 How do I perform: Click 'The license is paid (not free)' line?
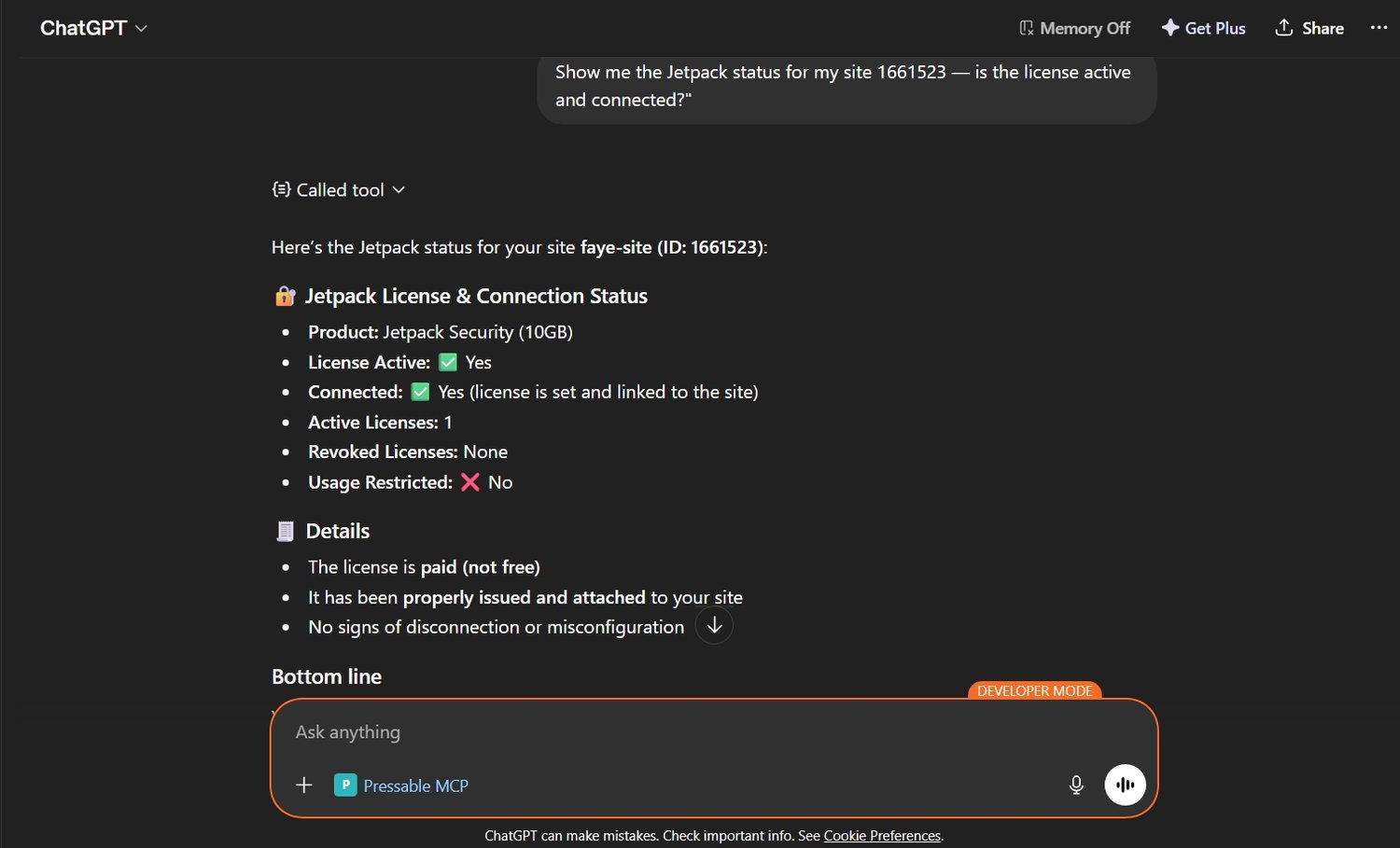[x=424, y=567]
